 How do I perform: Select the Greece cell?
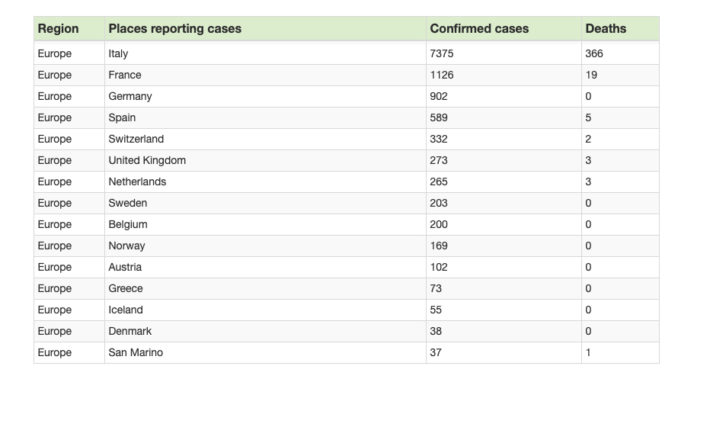[125, 288]
